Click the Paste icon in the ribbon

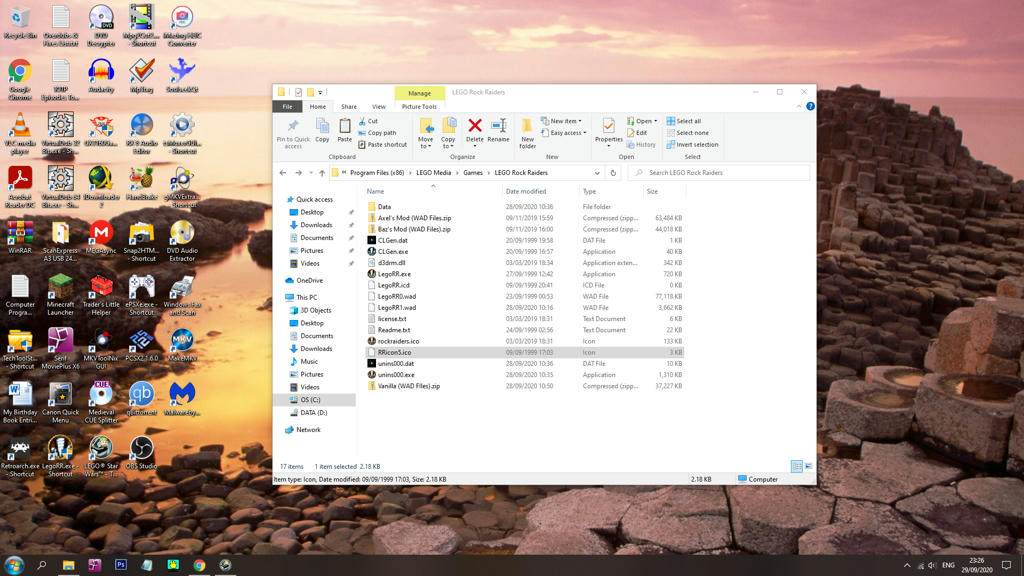pos(345,130)
